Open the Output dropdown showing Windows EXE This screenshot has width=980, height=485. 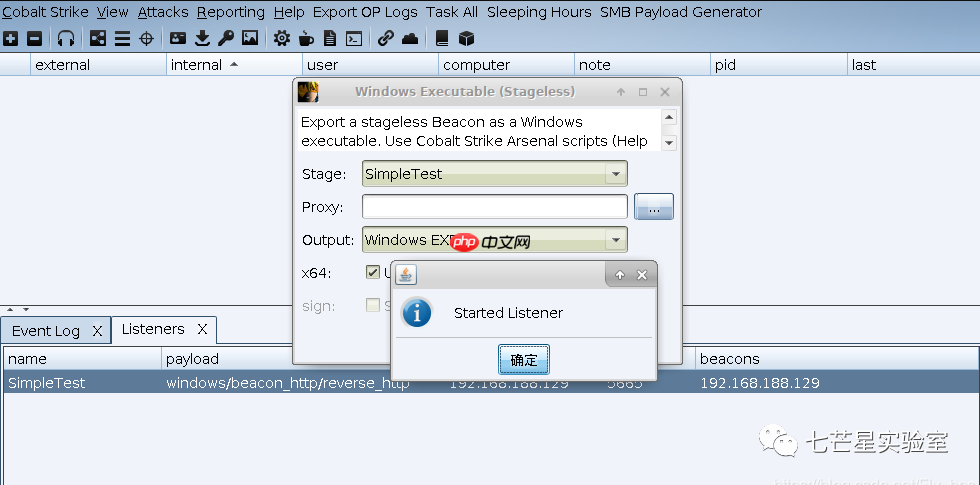(x=494, y=240)
